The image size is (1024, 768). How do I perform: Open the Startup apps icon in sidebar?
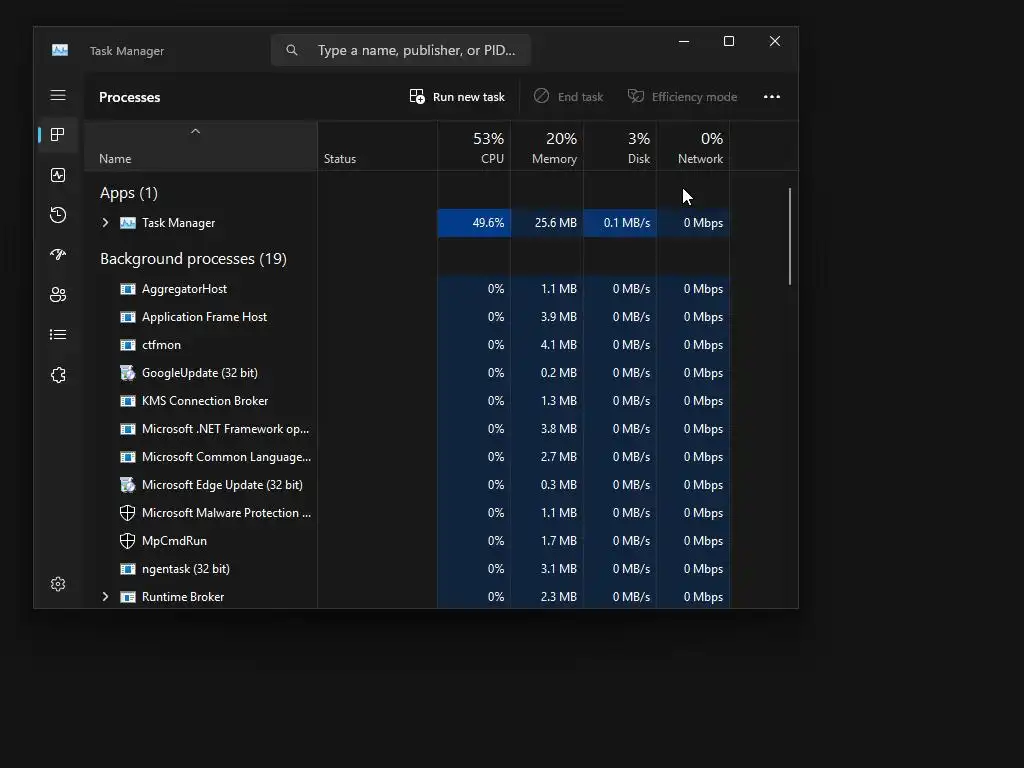pyautogui.click(x=58, y=255)
